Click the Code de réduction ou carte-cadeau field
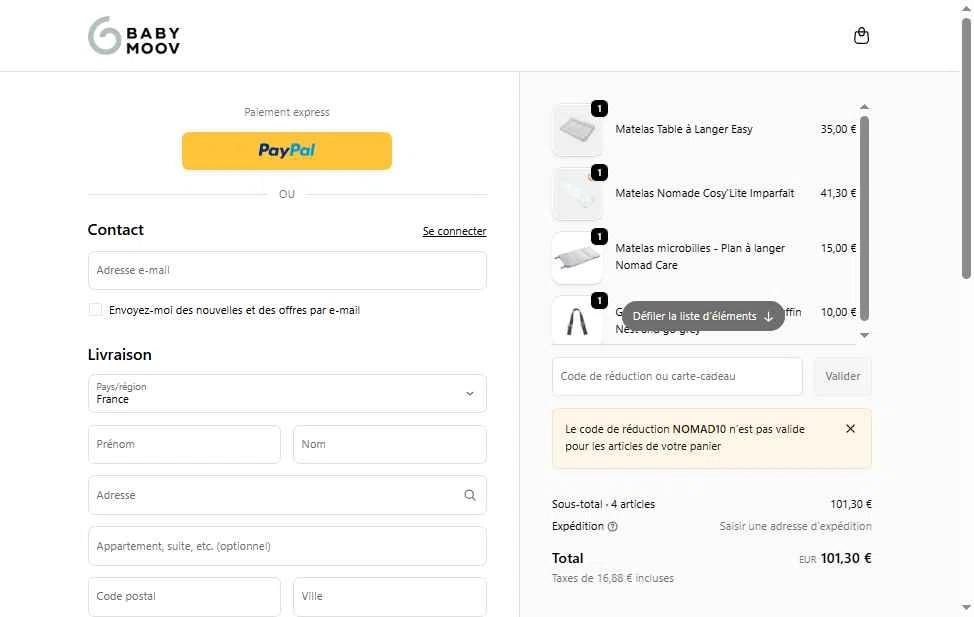974x617 pixels. (x=677, y=376)
